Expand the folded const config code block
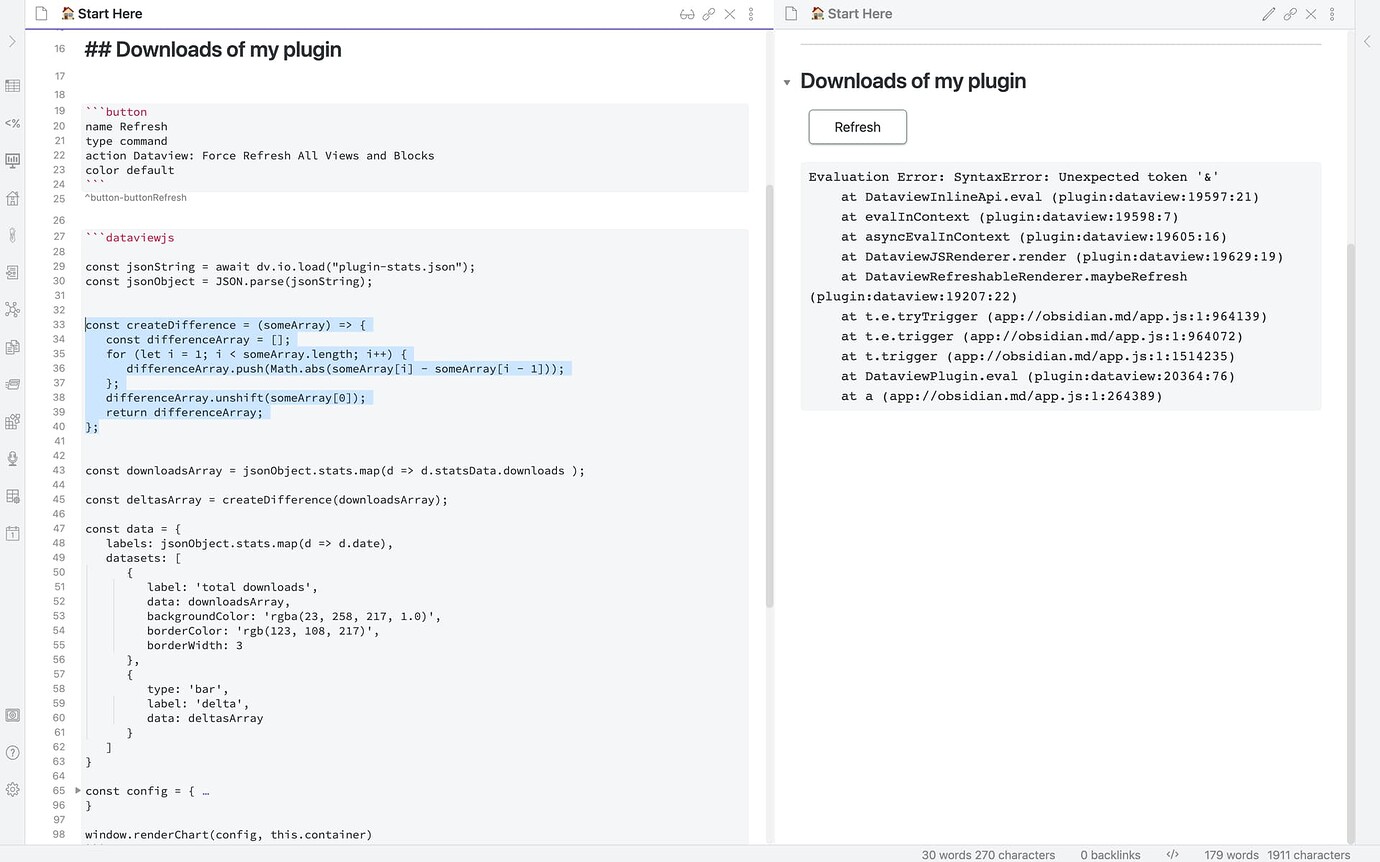This screenshot has height=862, width=1380. 77,790
